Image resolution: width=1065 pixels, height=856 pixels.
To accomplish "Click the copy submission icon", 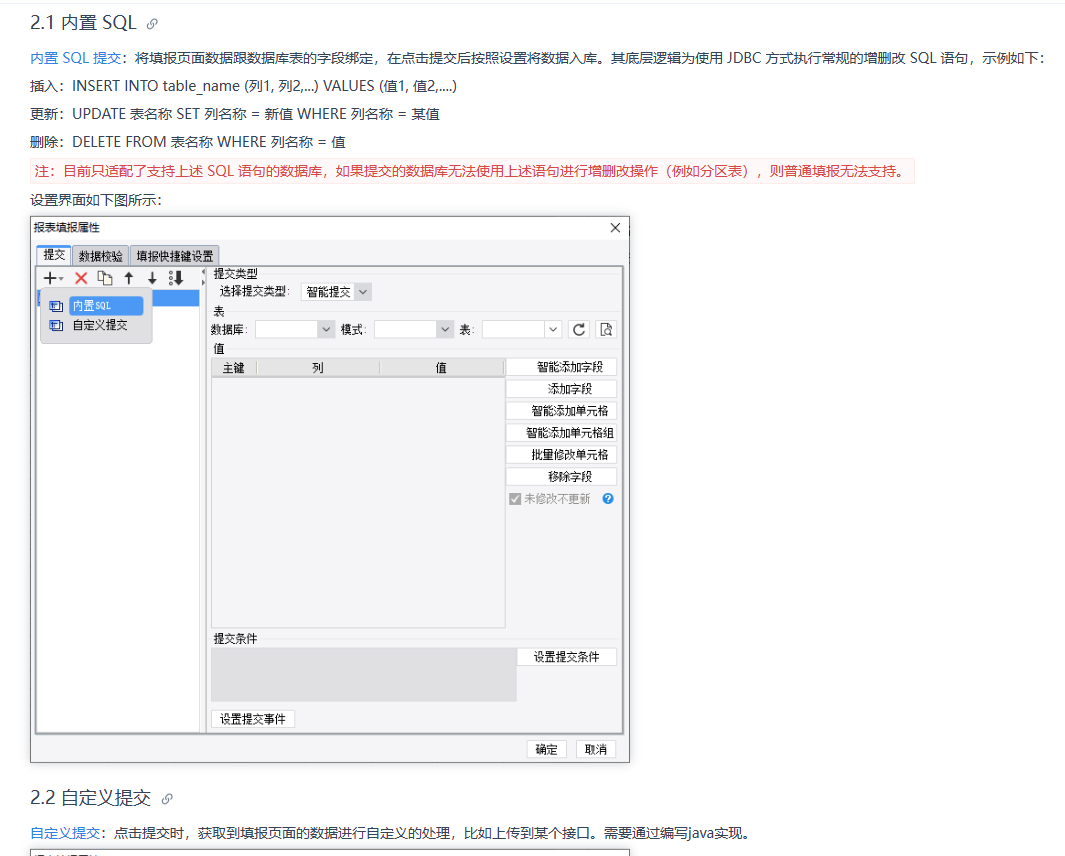I will tap(105, 278).
